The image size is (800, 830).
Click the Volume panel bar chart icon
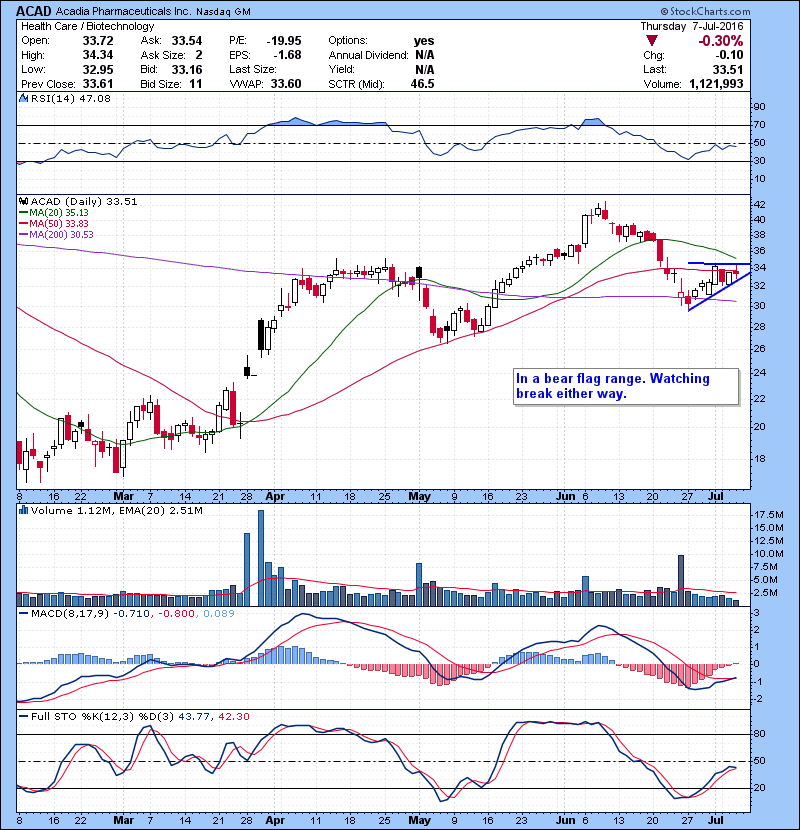(23, 510)
